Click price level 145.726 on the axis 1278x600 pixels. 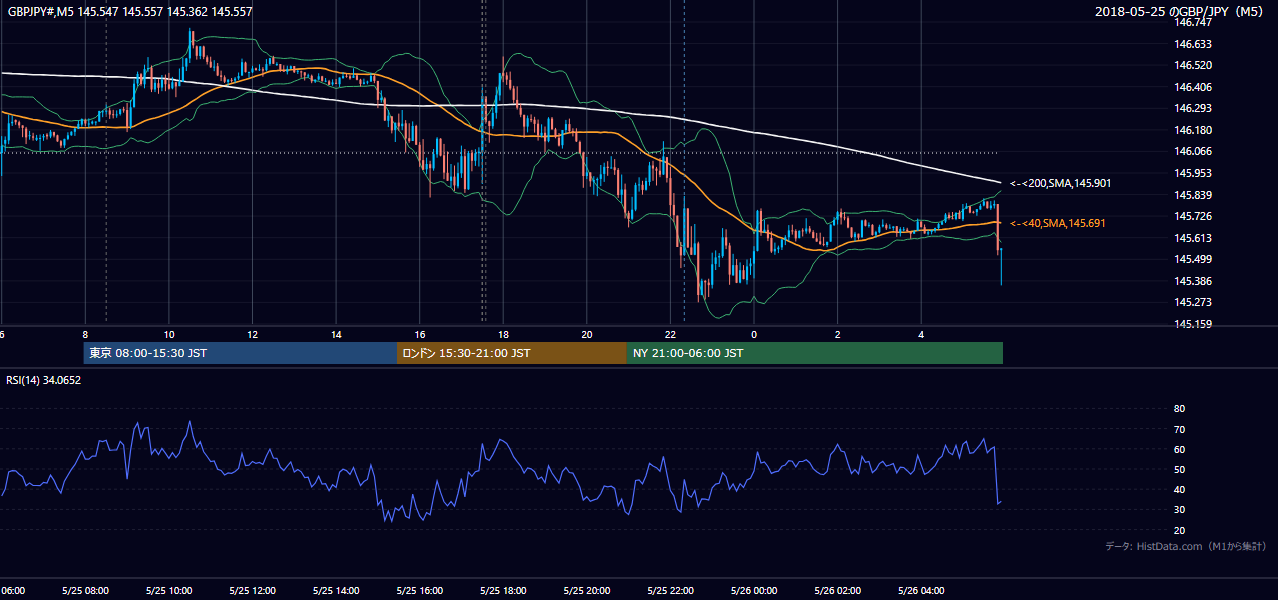click(x=1194, y=216)
